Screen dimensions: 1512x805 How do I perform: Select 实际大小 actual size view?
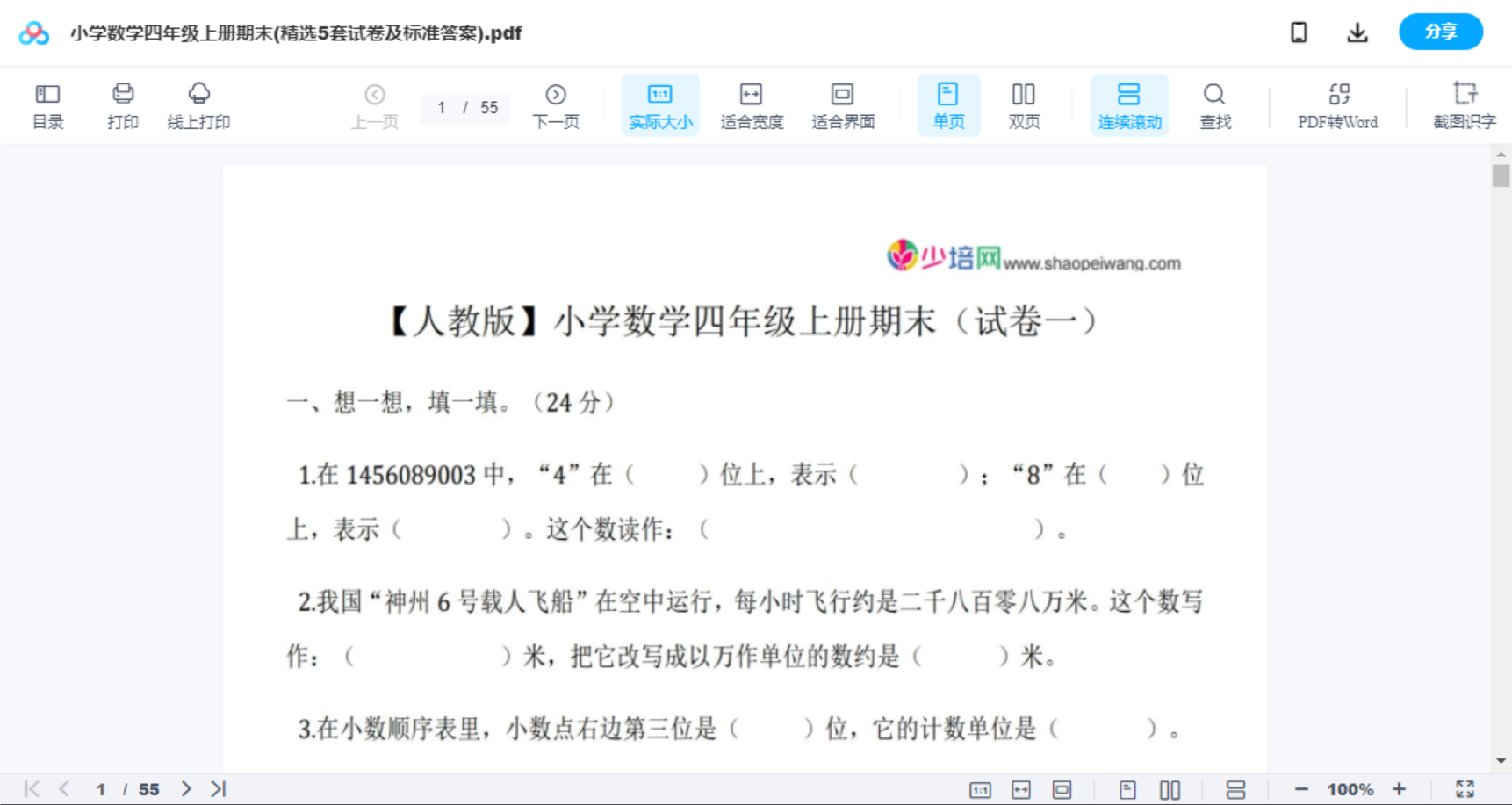point(659,105)
